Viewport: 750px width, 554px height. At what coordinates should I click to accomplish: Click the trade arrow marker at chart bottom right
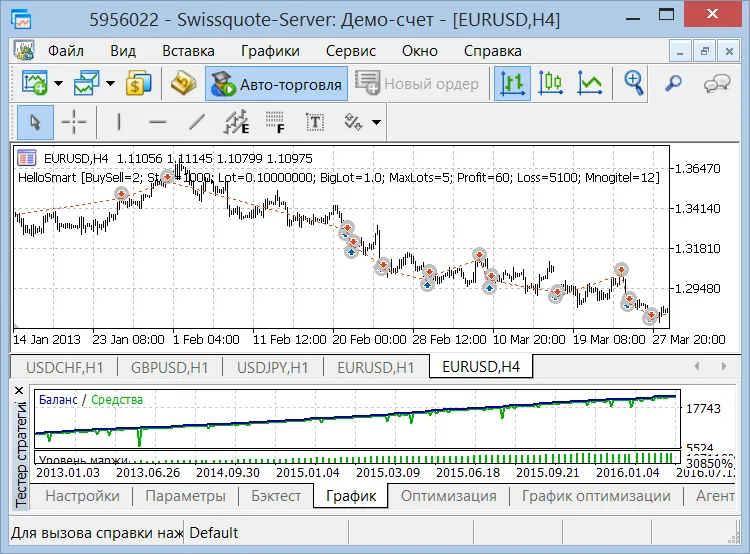[651, 316]
